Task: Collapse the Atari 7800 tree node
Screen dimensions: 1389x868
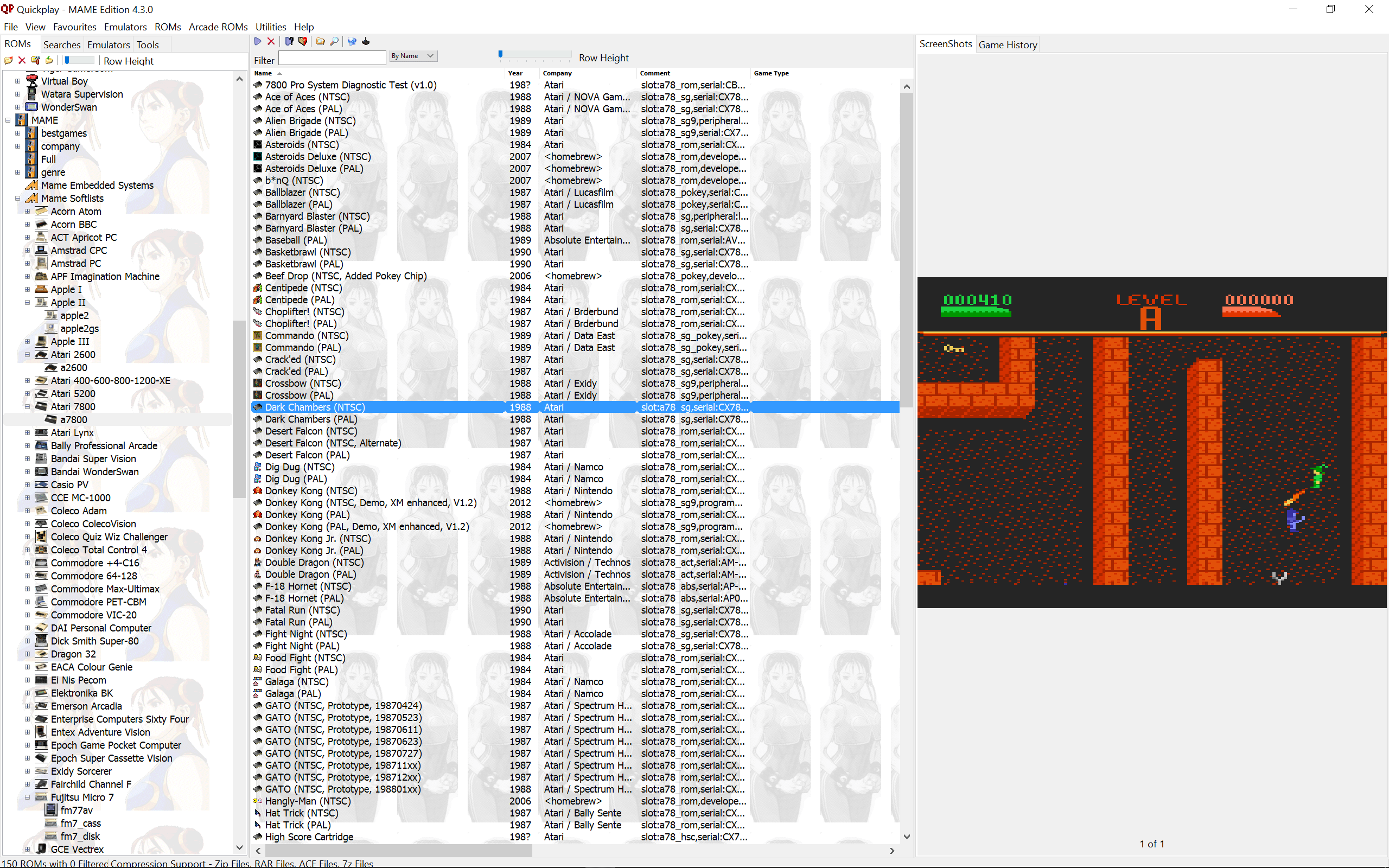Action: [27, 406]
